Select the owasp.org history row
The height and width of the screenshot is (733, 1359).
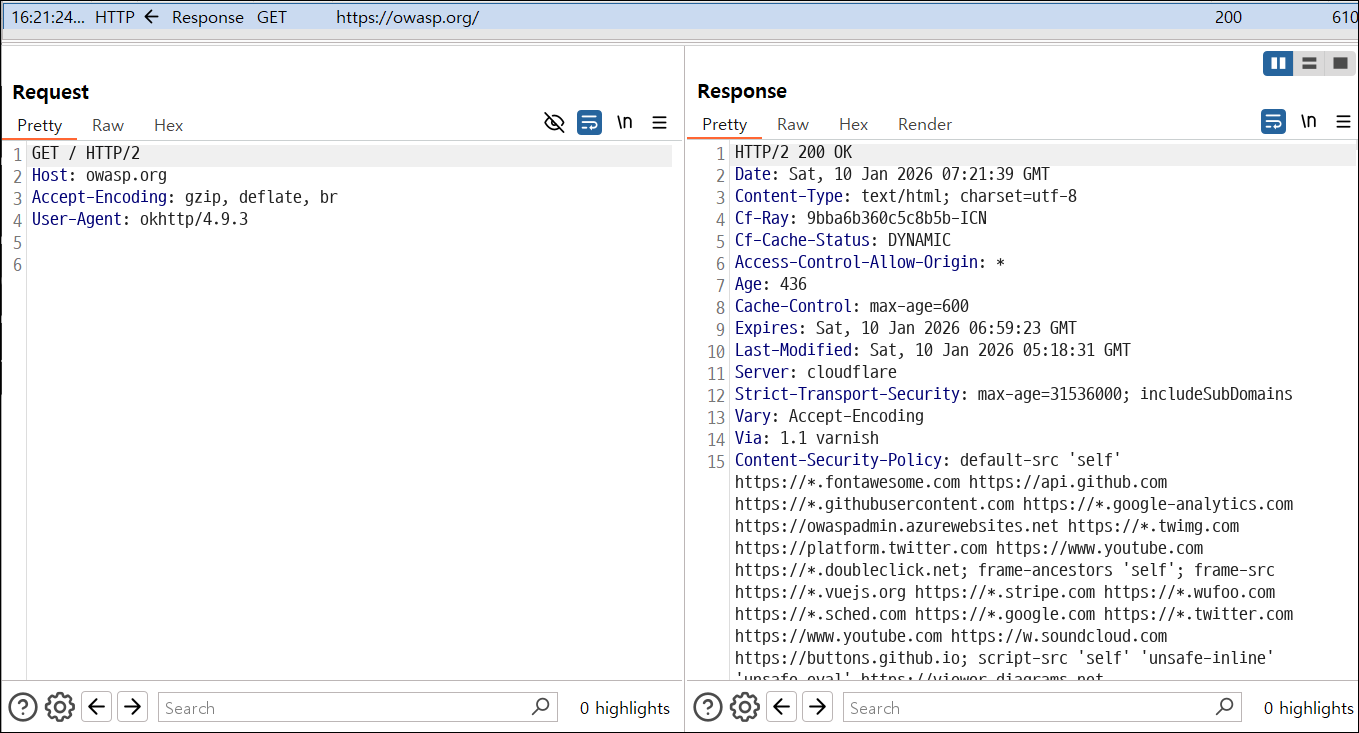679,17
